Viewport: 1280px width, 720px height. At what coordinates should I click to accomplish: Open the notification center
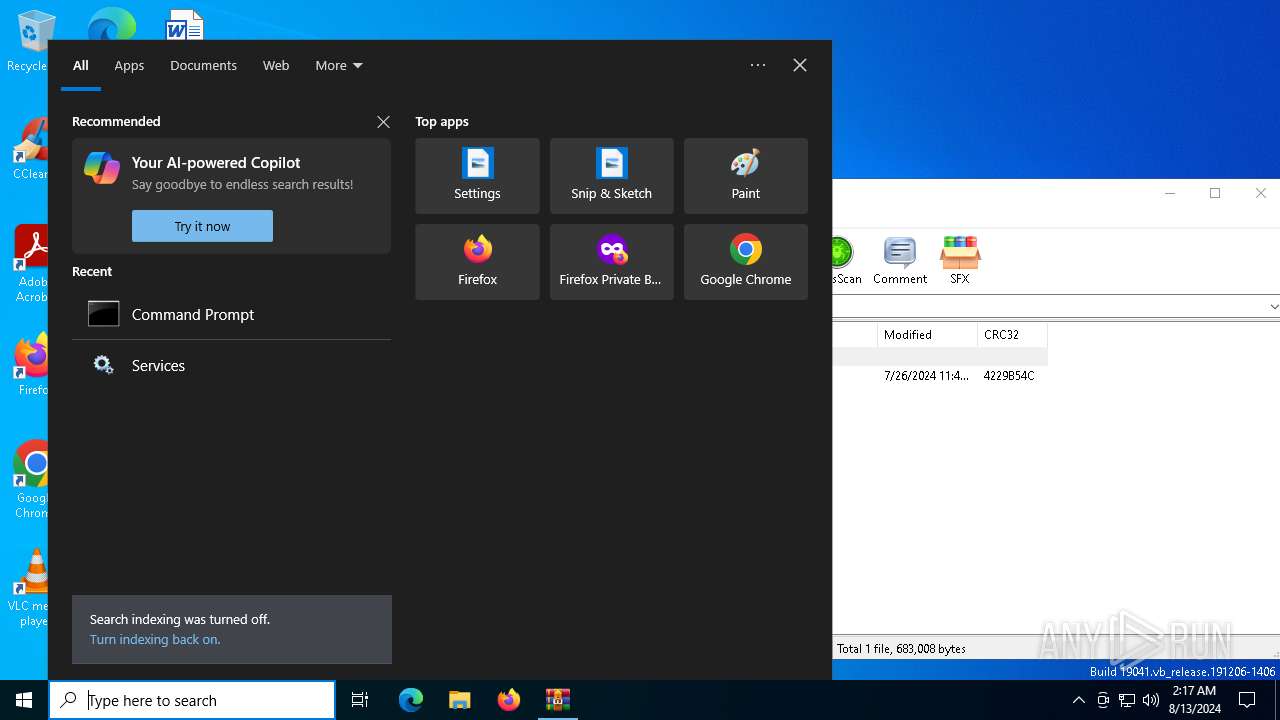[x=1247, y=700]
